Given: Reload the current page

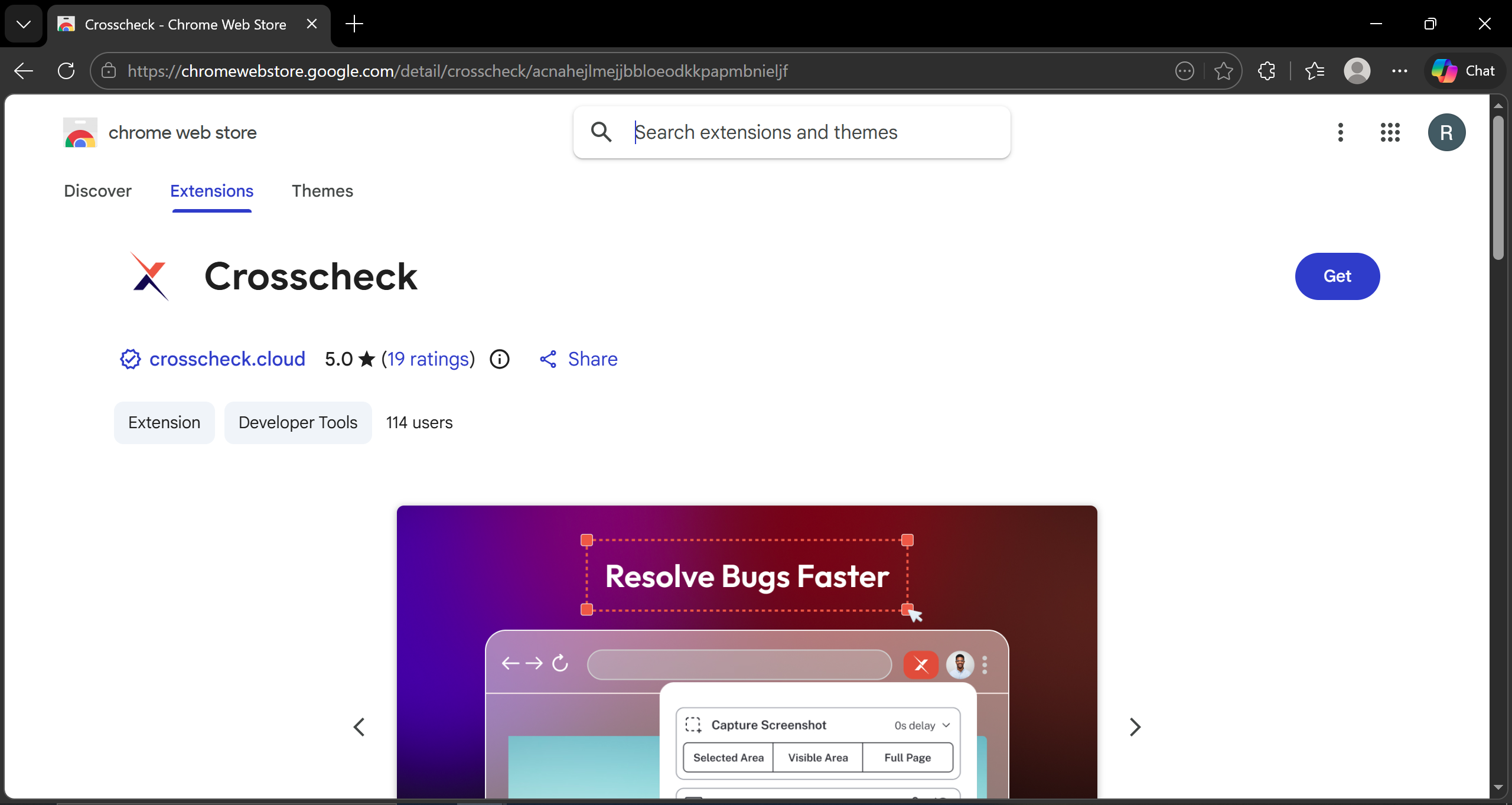Looking at the screenshot, I should tap(65, 71).
